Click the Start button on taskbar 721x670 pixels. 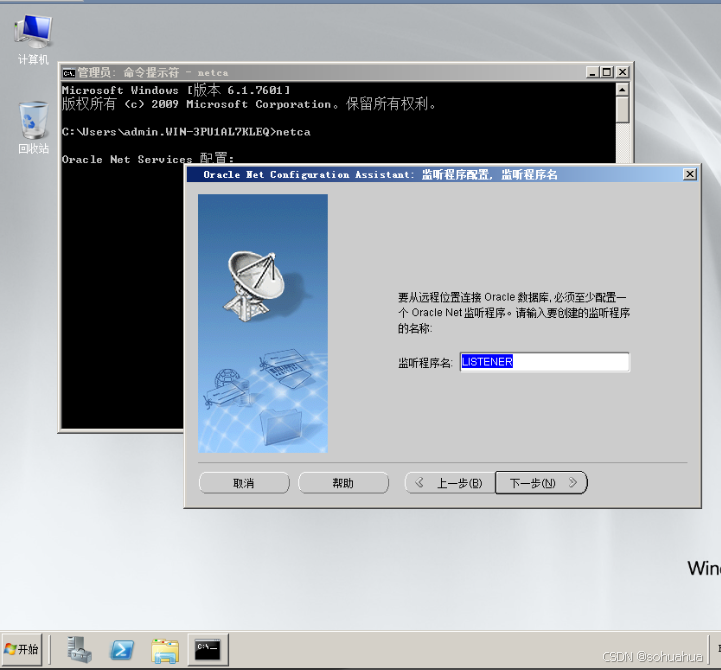pos(22,649)
